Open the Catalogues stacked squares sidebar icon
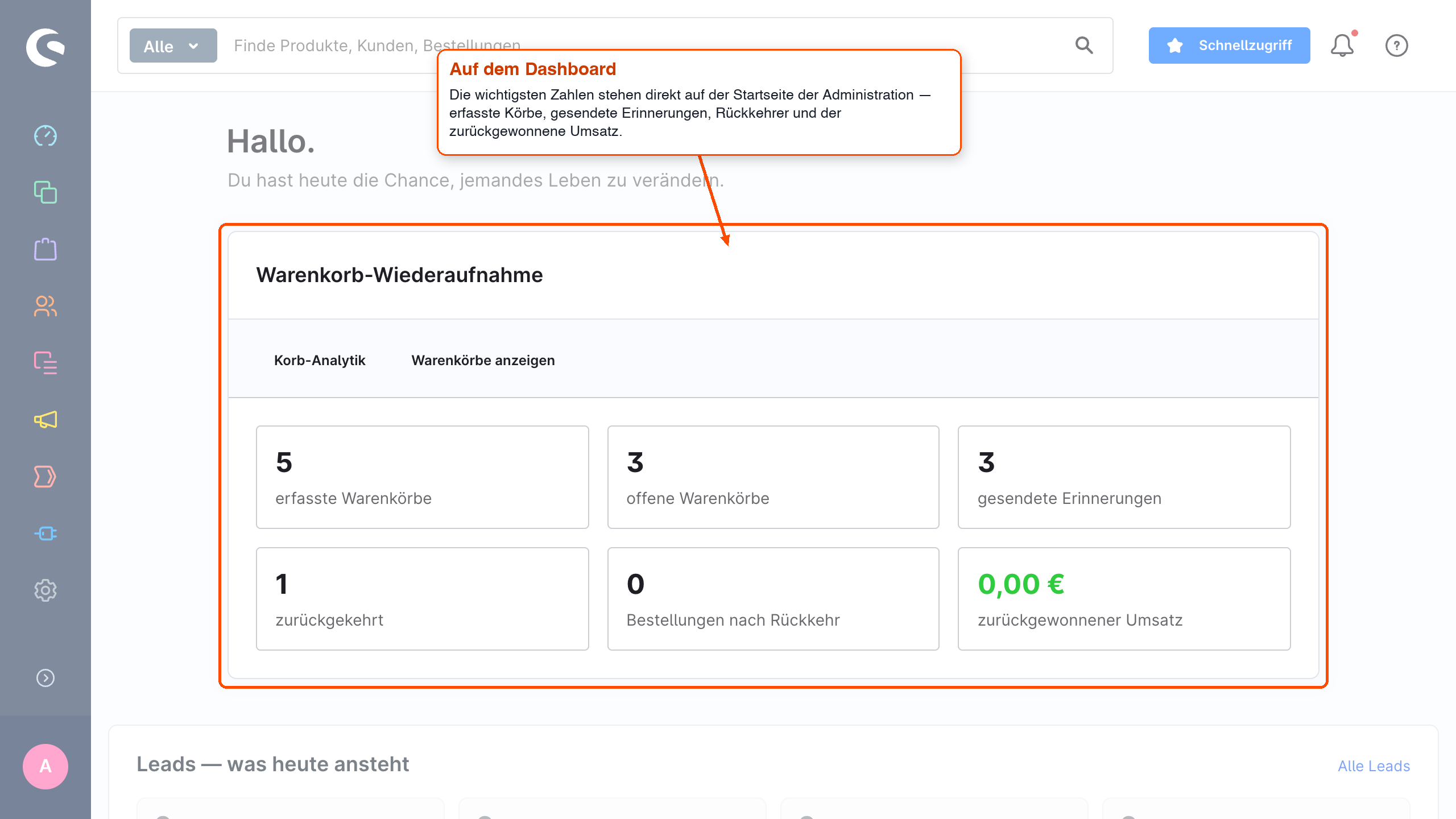This screenshot has width=1456, height=819. (x=45, y=192)
